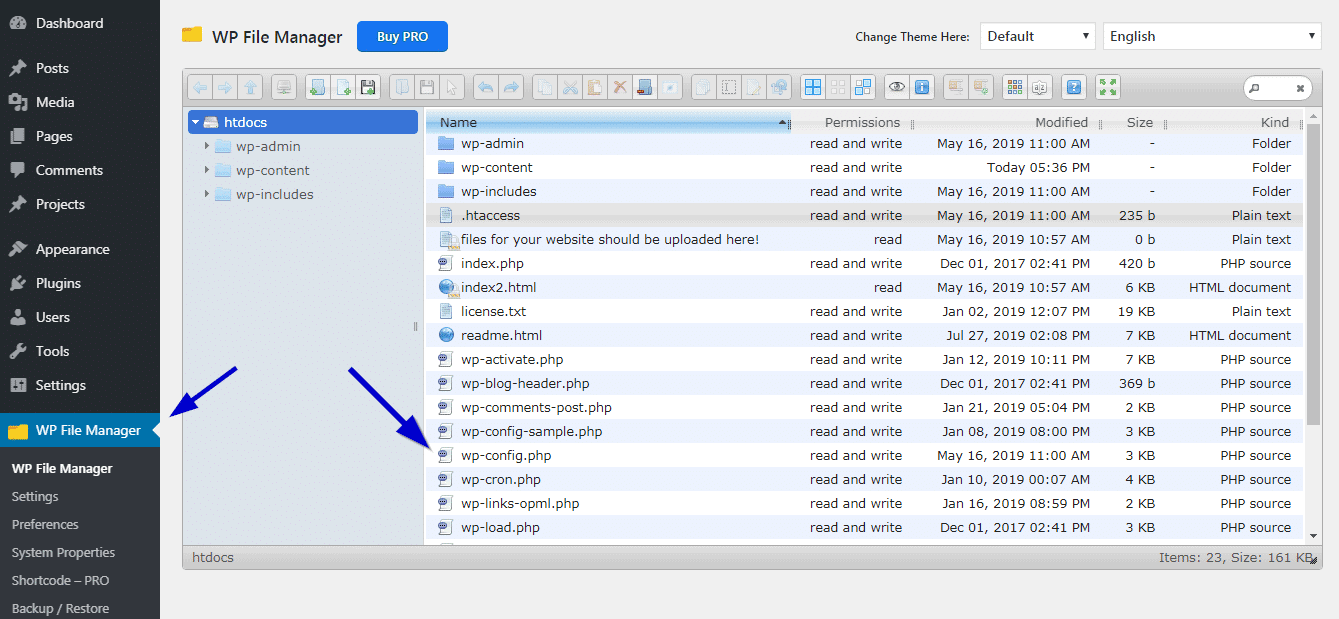Click the Extract archive icon
The height and width of the screenshot is (619, 1339).
(956, 87)
